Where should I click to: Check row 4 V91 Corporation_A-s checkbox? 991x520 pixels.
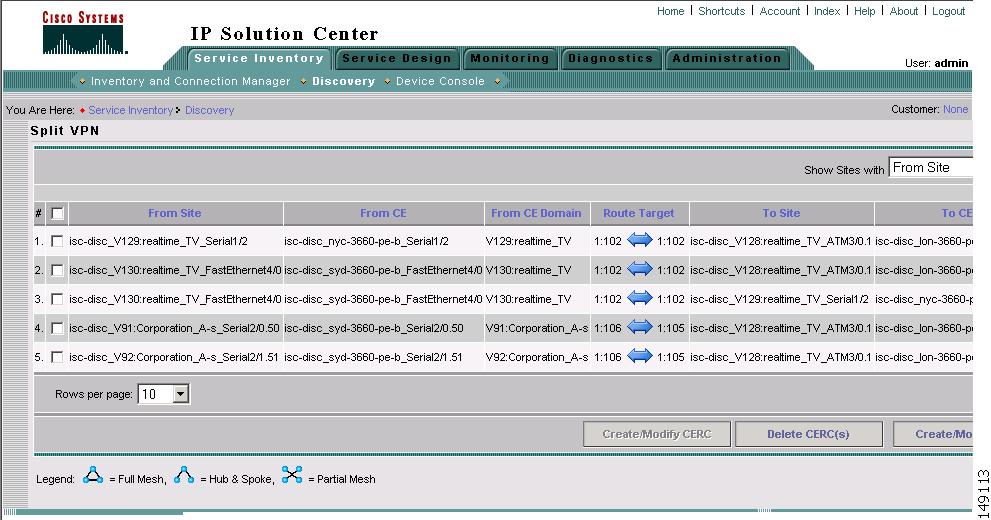57,329
